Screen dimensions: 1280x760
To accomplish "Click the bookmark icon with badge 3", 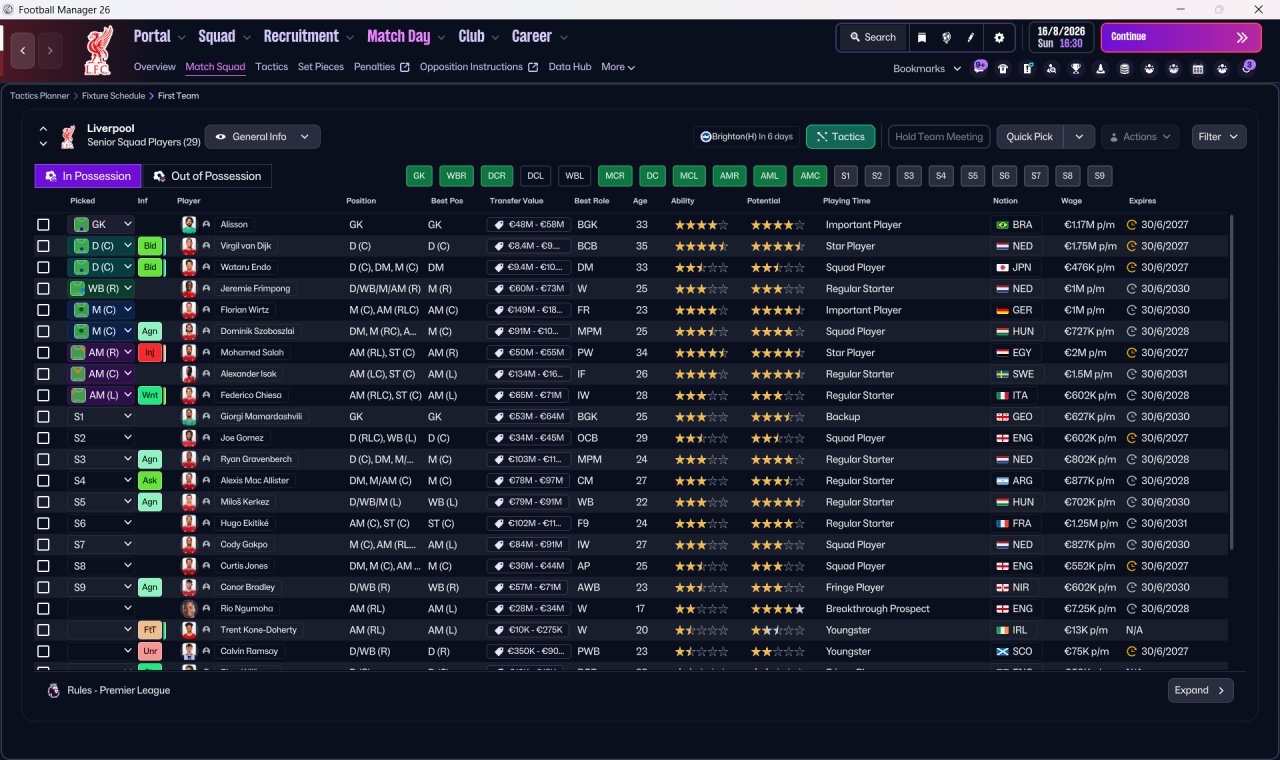I will [x=1247, y=67].
